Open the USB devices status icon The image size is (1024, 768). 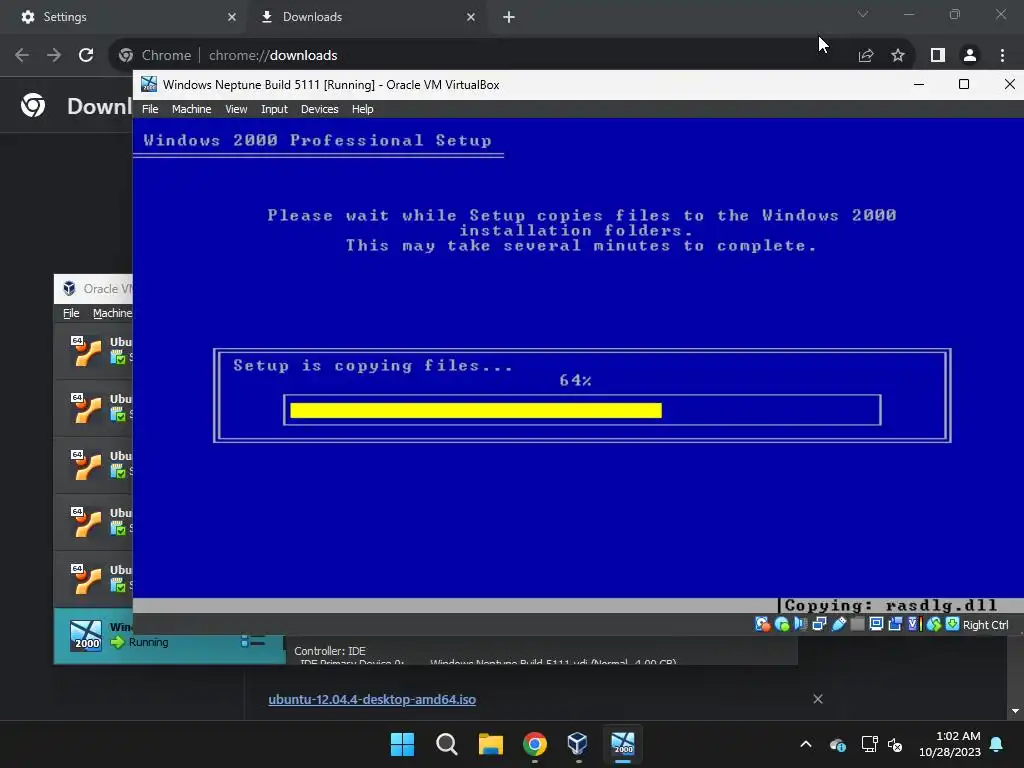tap(839, 624)
